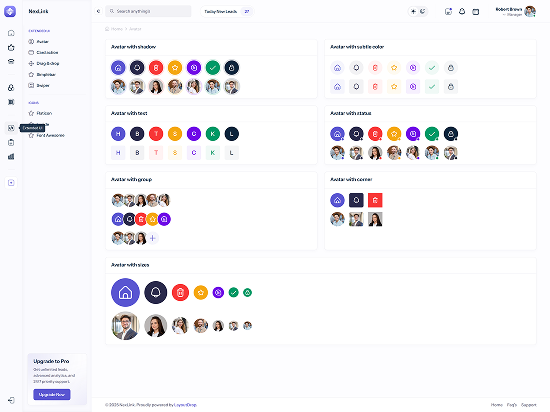Switch to light mode with the sun toggle
550x412 pixels.
pos(414,12)
